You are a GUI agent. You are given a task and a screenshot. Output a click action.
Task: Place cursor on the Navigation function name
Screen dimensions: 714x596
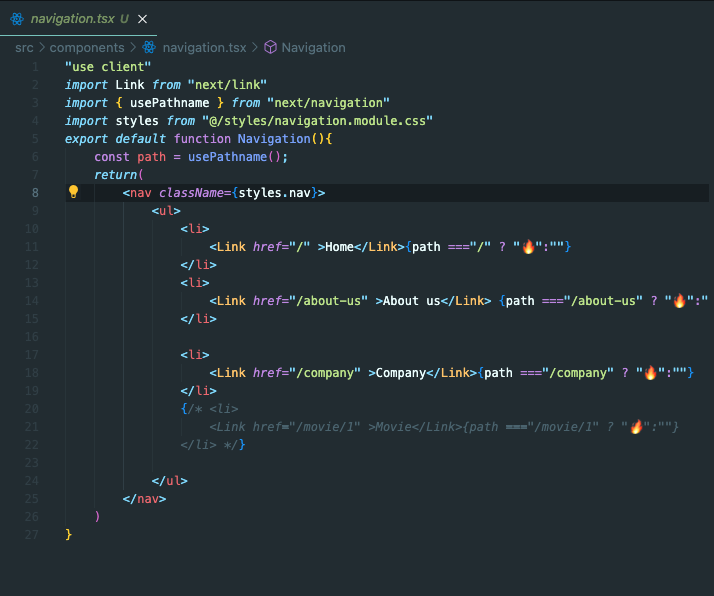pos(274,138)
